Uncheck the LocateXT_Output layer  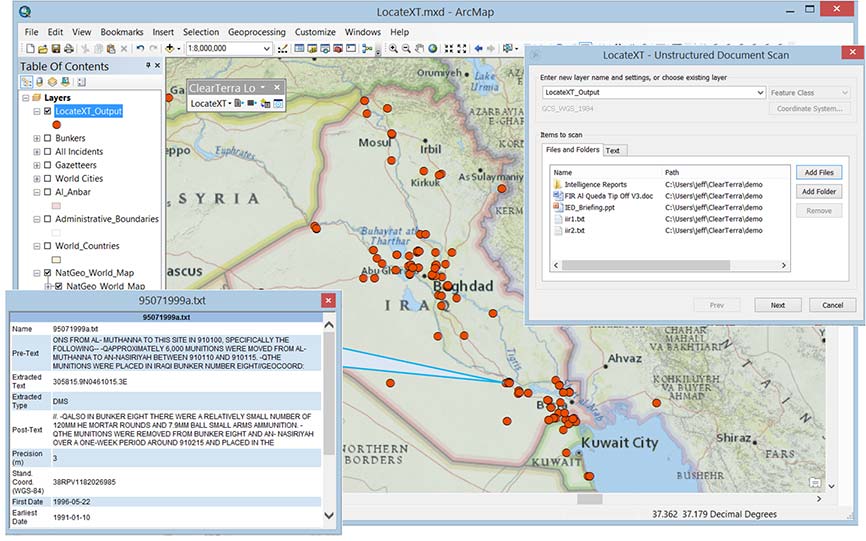(47, 111)
